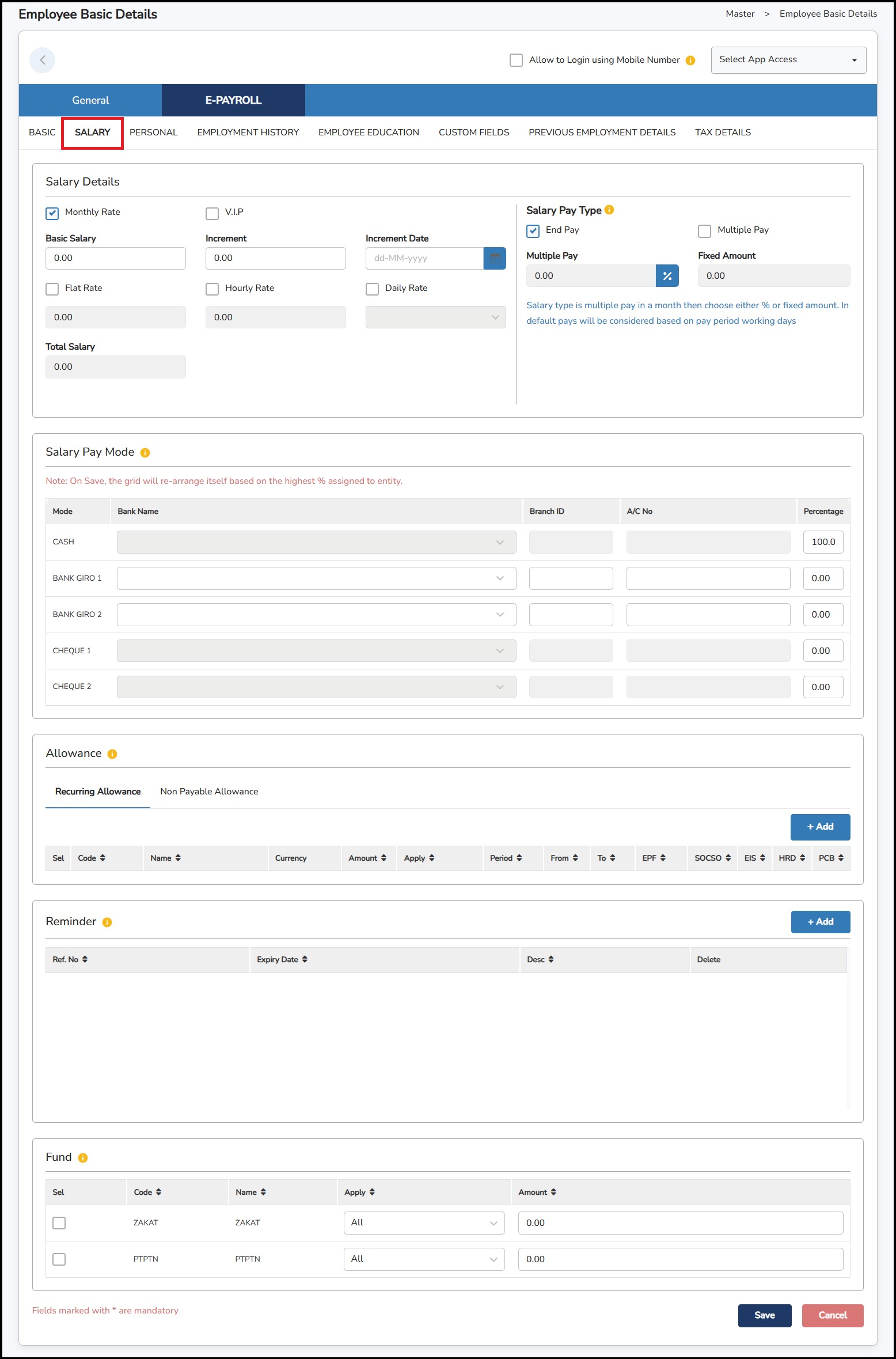This screenshot has width=896, height=1359.
Task: Click the Fund section info icon
Action: (x=83, y=1158)
